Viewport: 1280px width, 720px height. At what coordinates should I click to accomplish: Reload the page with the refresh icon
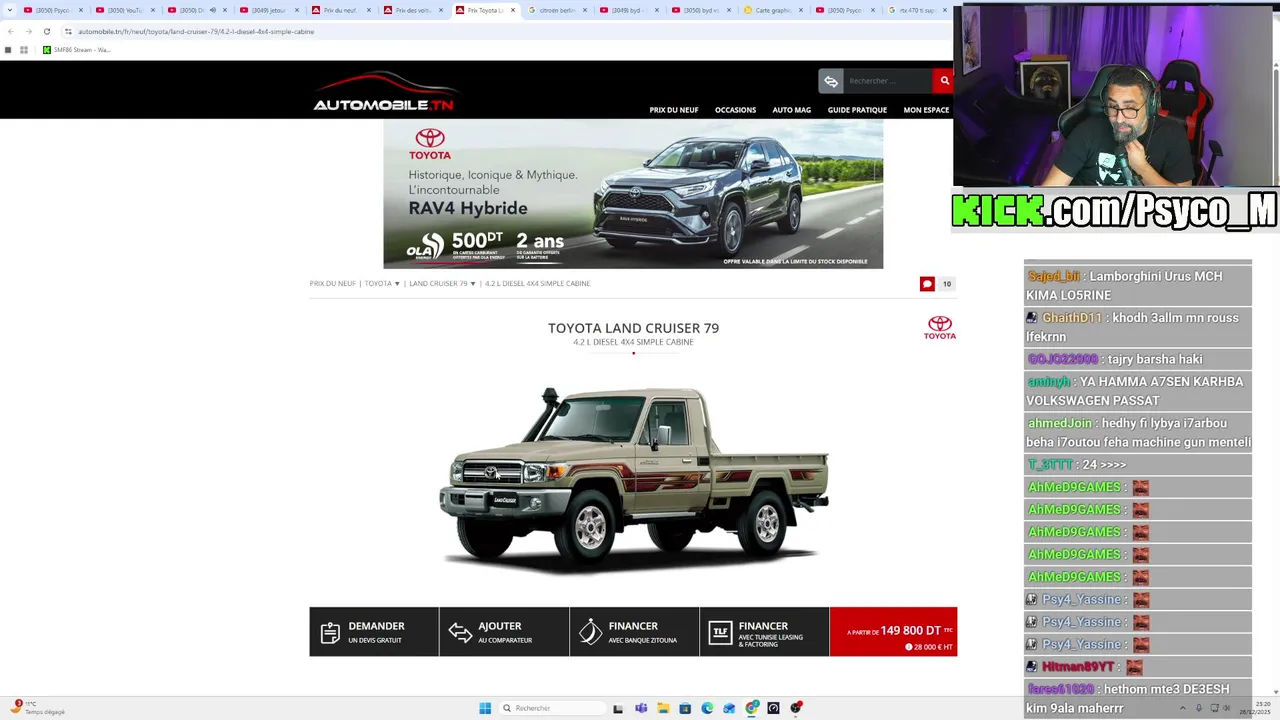(46, 31)
